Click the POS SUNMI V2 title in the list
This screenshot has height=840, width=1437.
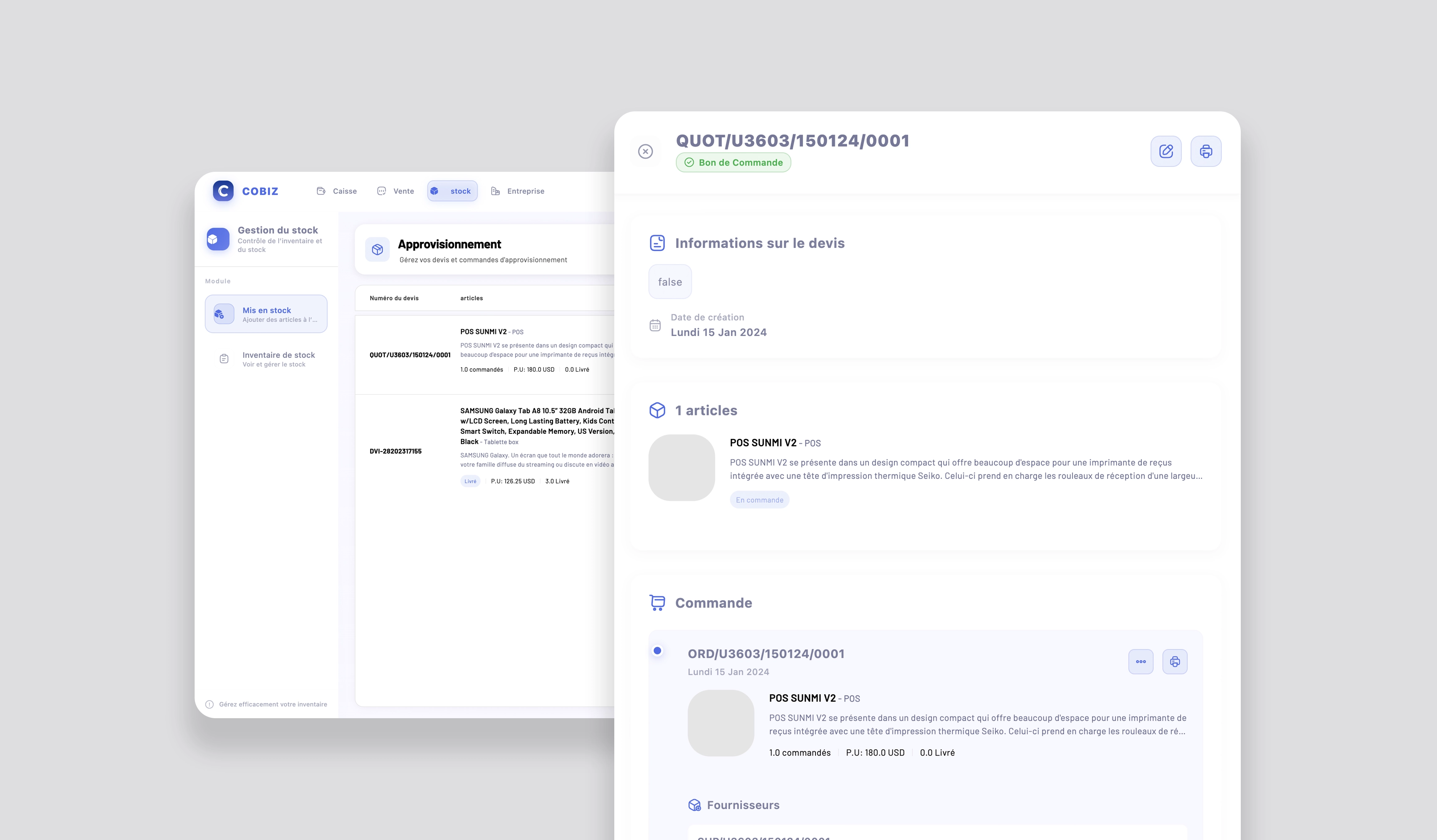click(484, 332)
